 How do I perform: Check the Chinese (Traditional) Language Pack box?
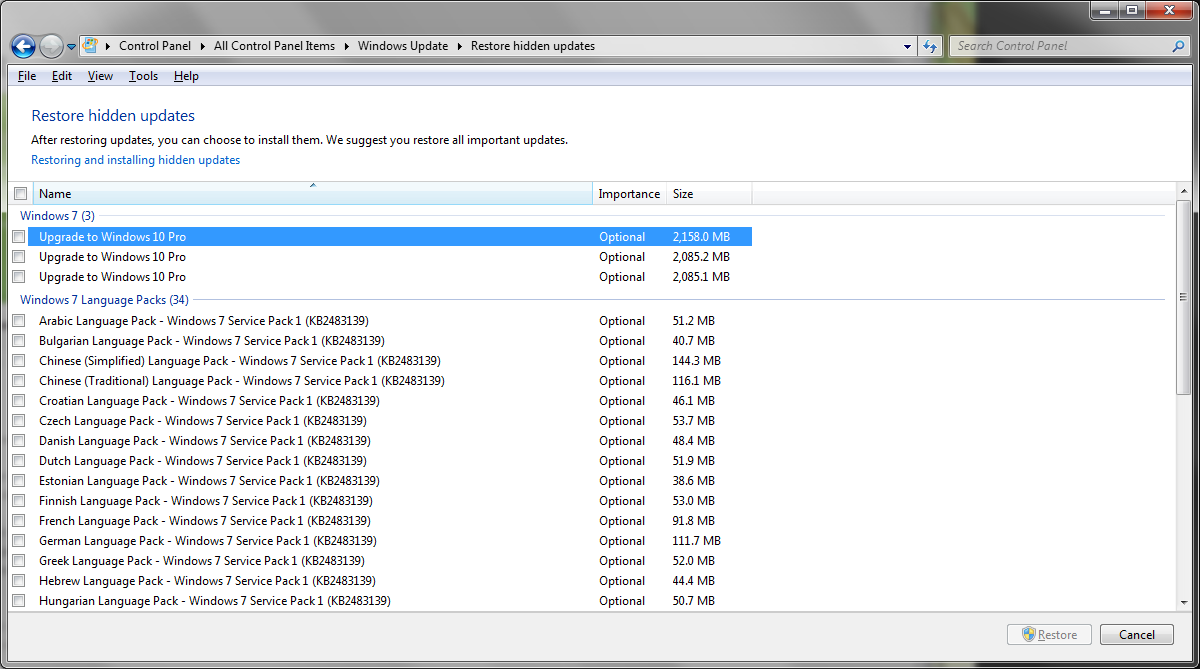point(19,381)
